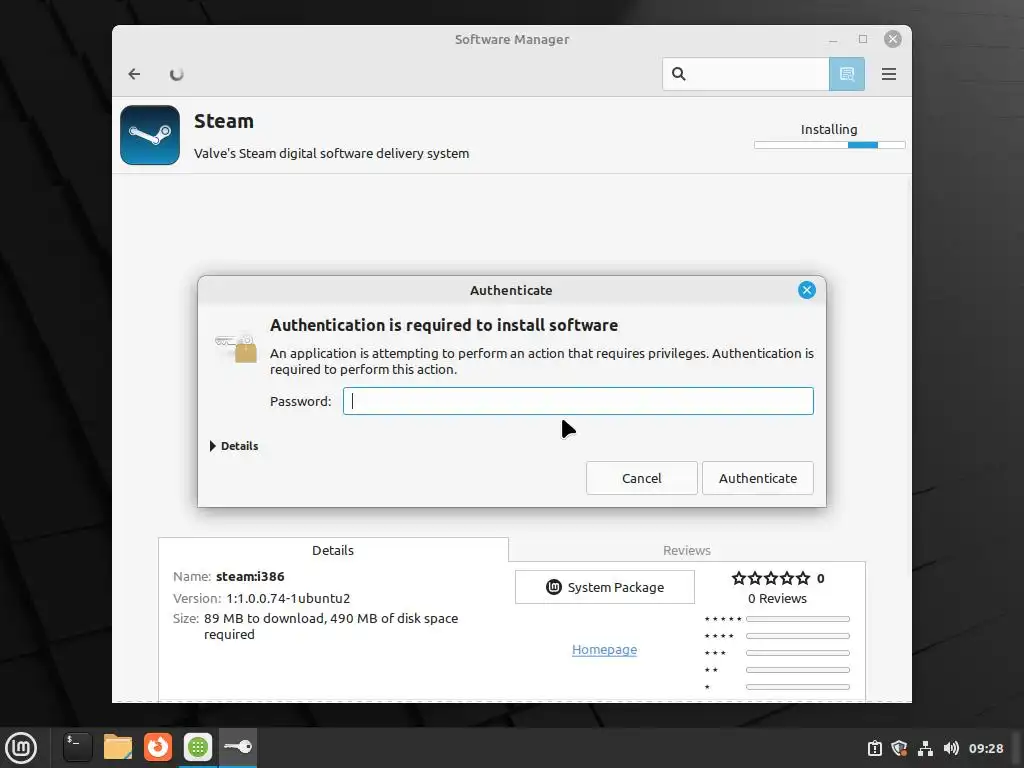Open the network connection tray icon

pyautogui.click(x=925, y=748)
